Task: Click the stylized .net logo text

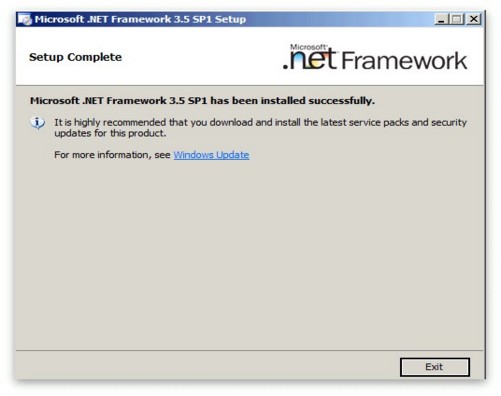Action: click(310, 60)
